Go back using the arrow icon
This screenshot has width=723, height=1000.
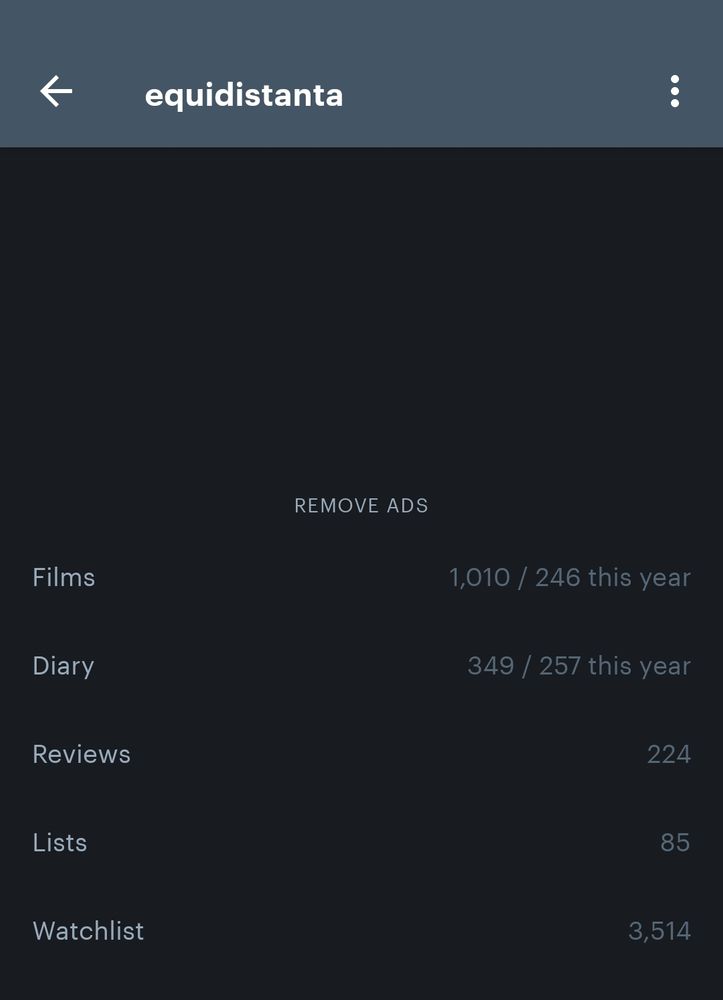[x=56, y=92]
